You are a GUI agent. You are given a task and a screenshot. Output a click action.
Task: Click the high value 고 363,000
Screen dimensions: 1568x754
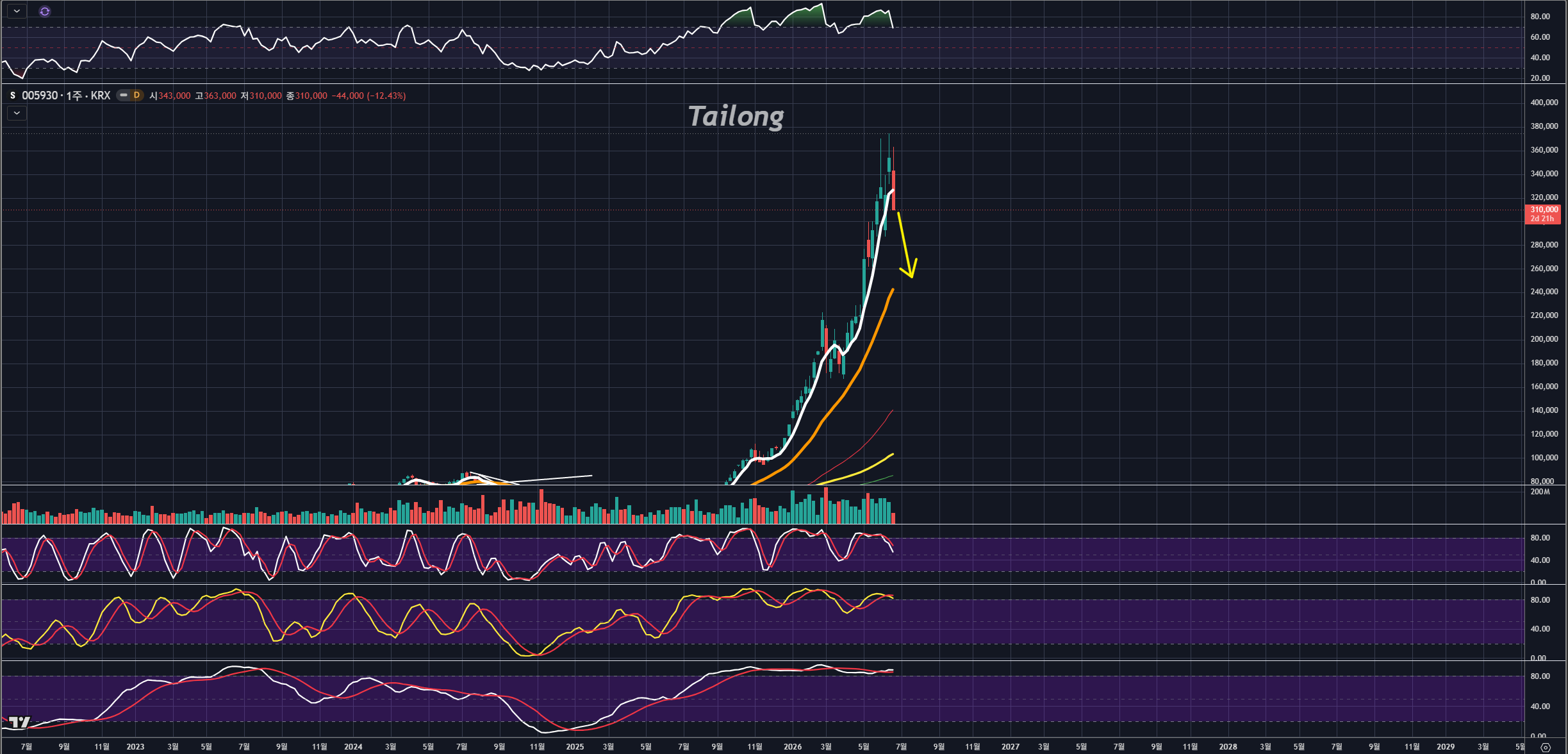216,96
